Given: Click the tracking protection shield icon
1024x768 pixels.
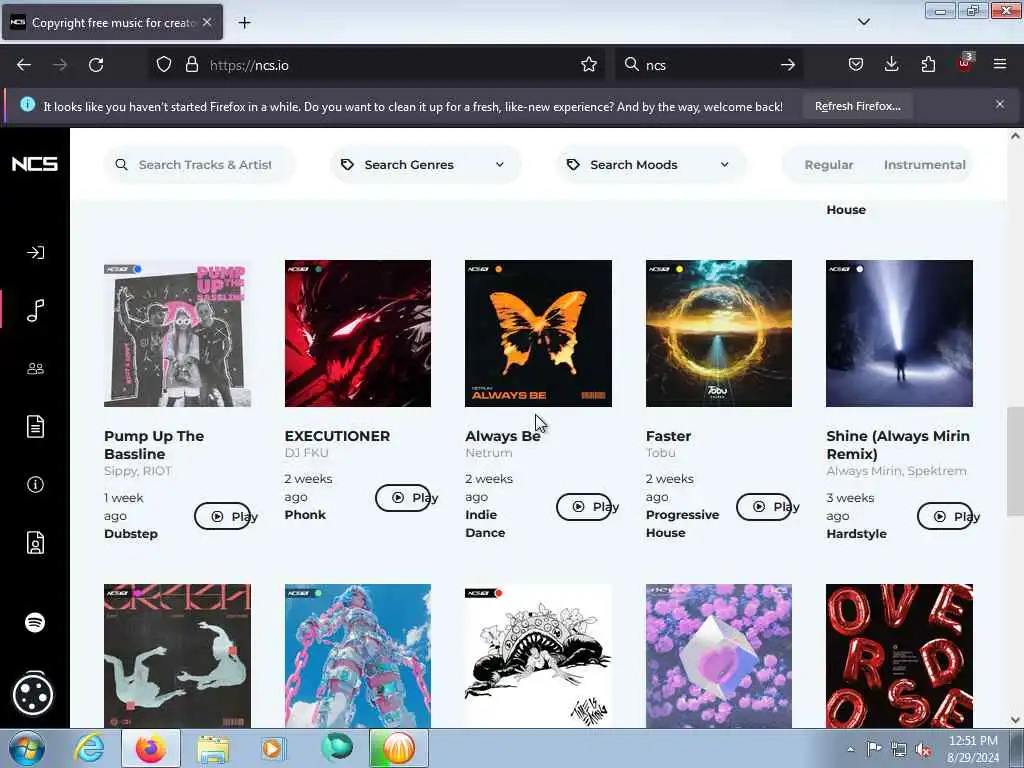Looking at the screenshot, I should click(x=164, y=65).
